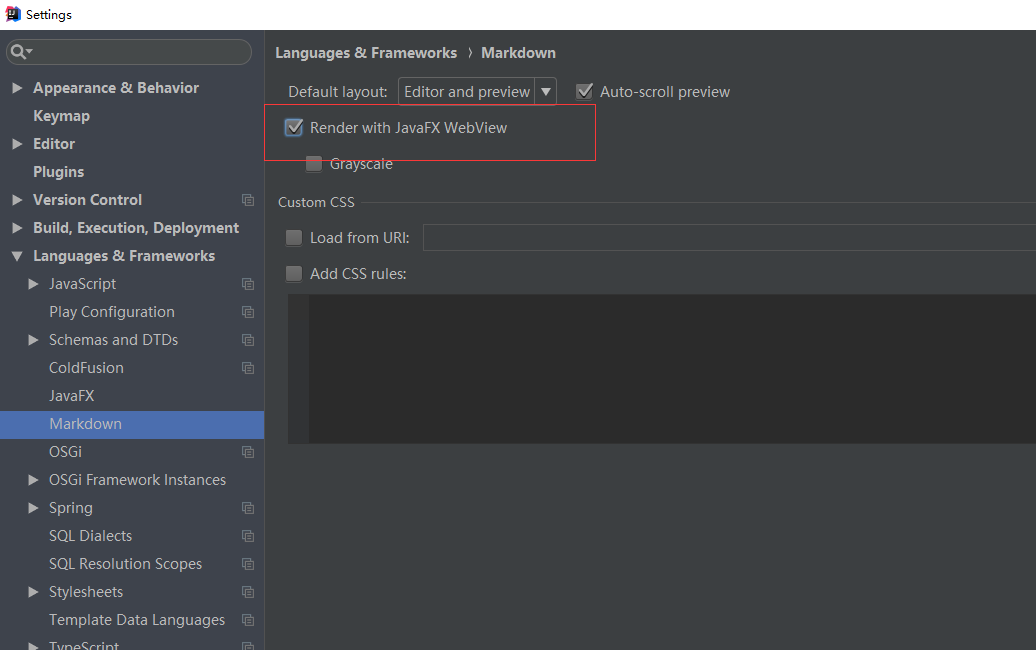The height and width of the screenshot is (650, 1036).
Task: Enable Load from URI checkbox
Action: click(x=294, y=238)
